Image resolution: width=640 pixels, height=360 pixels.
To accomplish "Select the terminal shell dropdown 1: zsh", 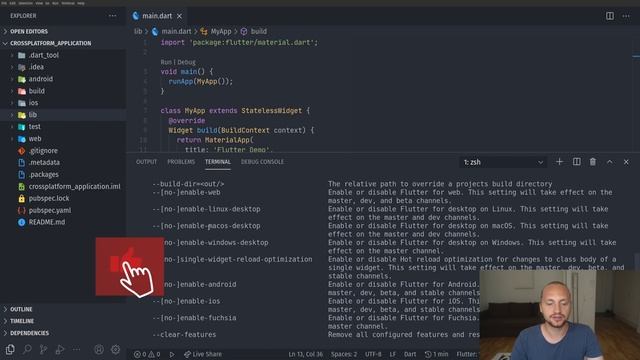I will (503, 162).
